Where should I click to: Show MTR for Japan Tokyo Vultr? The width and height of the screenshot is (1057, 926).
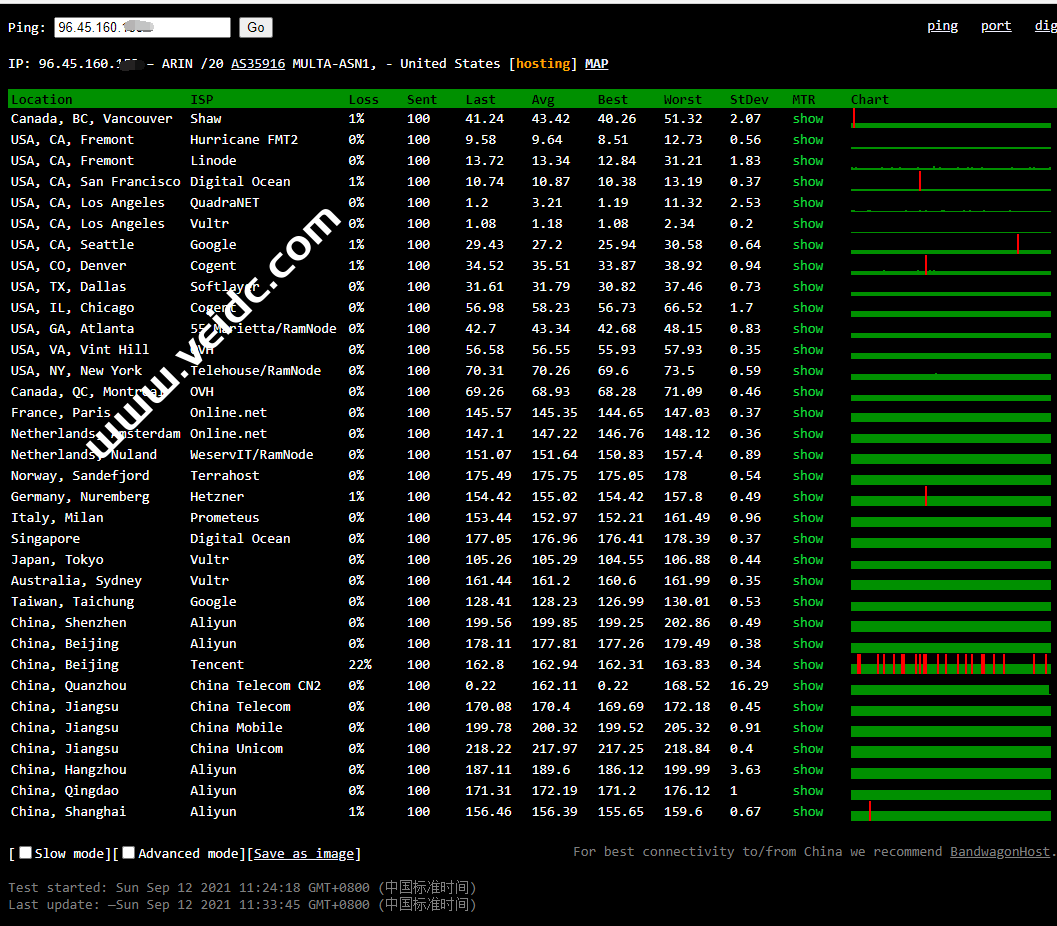(x=808, y=560)
